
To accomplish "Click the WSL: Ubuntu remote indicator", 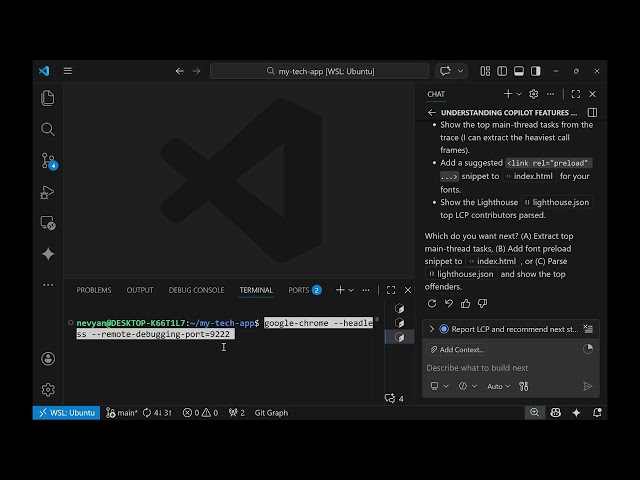I will 66,413.
